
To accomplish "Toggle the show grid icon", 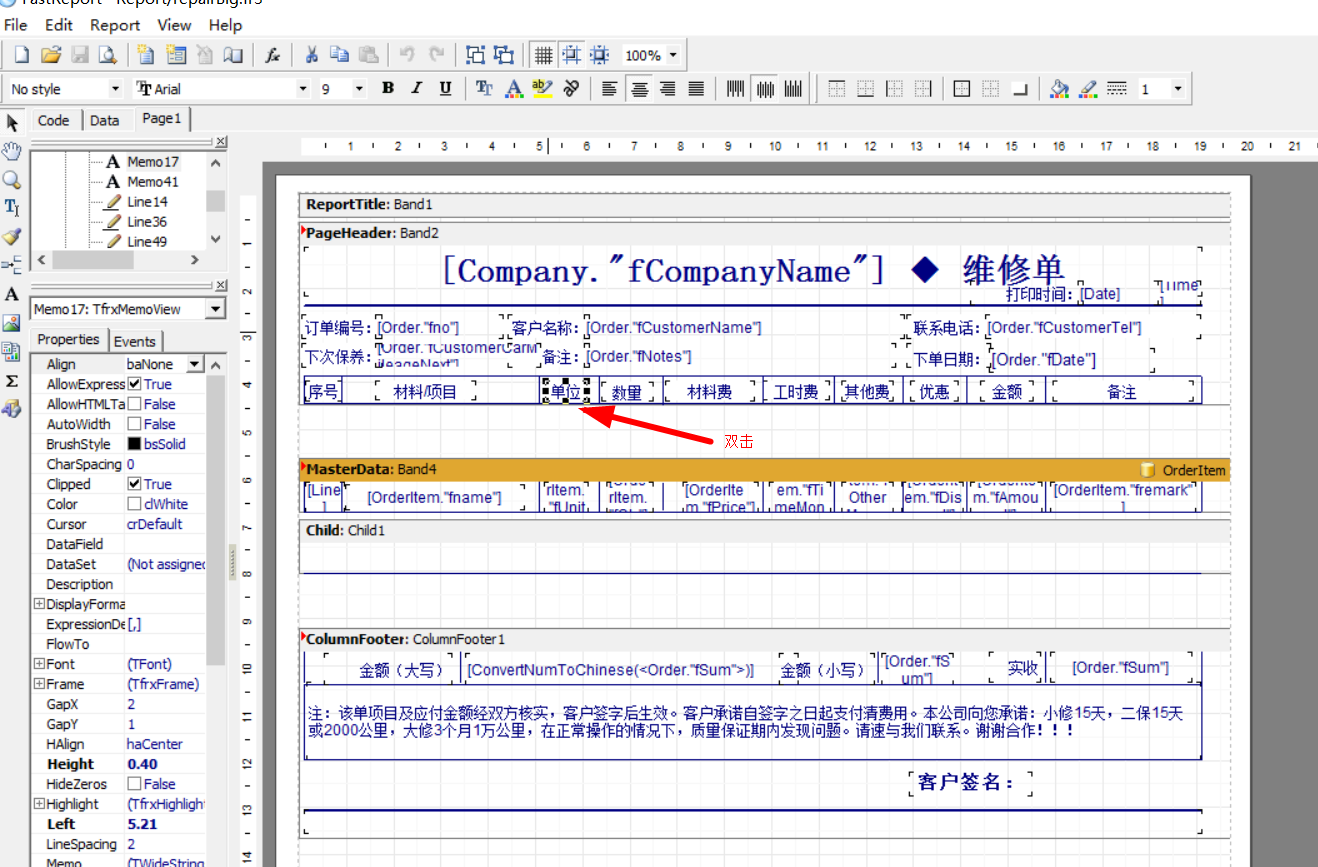I will pyautogui.click(x=542, y=55).
